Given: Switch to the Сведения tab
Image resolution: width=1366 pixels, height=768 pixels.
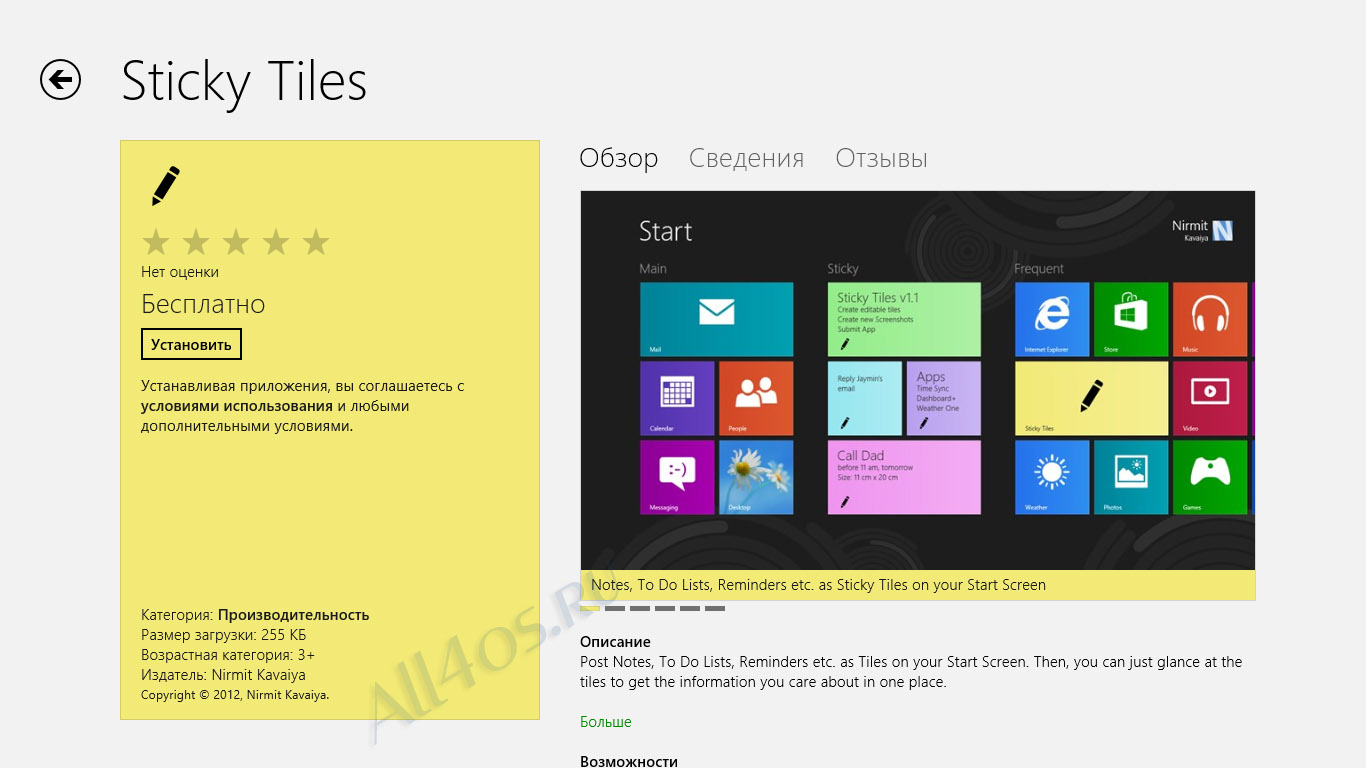Looking at the screenshot, I should [747, 158].
